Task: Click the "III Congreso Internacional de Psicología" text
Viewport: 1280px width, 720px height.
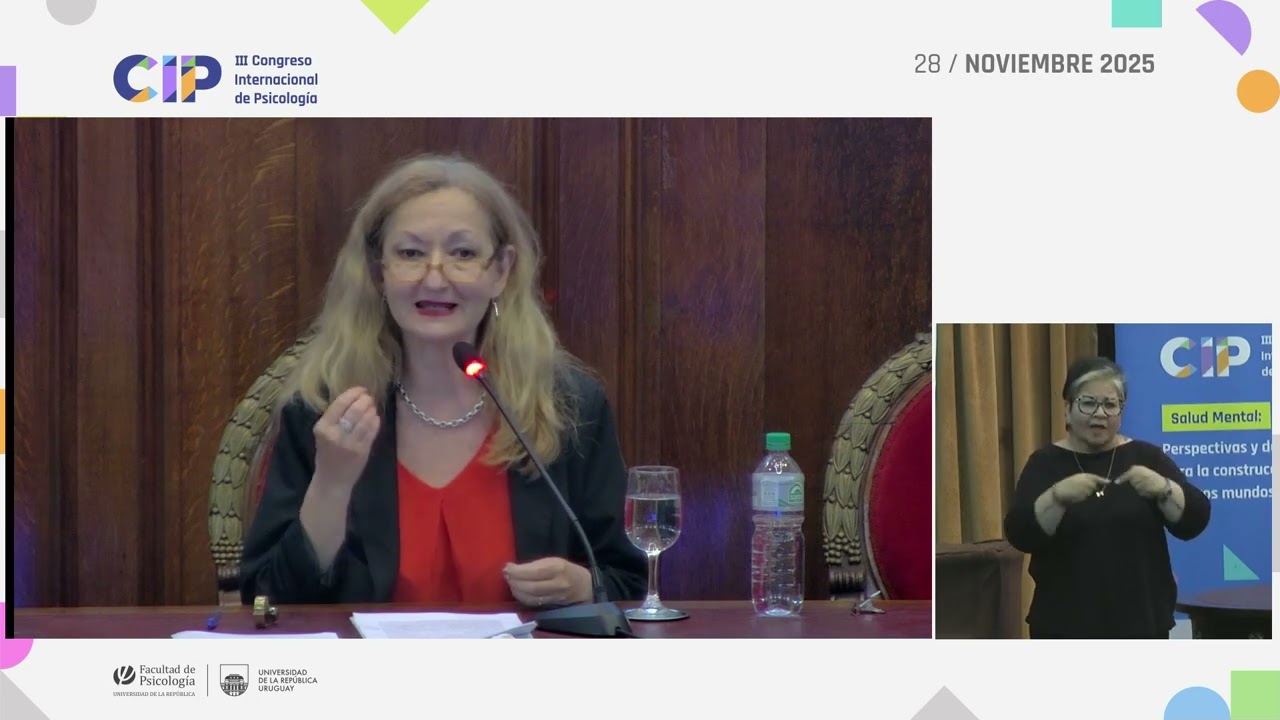Action: click(x=276, y=80)
